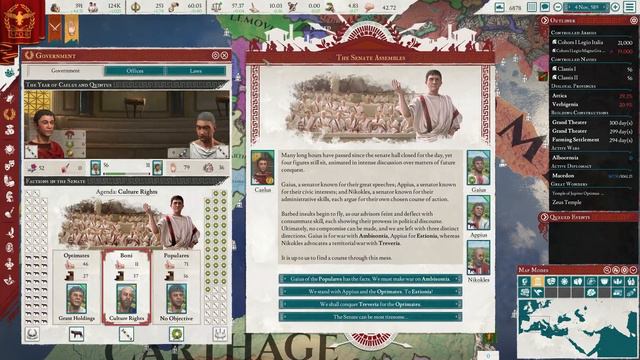Screen dimensions: 640x360
Task: Open the Roman eagle country shield
Action: click(x=20, y=20)
